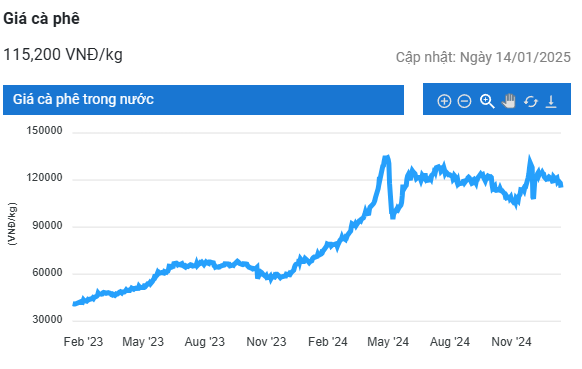Screen dimensions: 582x369
Task: Select the Feb '23 axis label
Action: (x=83, y=342)
